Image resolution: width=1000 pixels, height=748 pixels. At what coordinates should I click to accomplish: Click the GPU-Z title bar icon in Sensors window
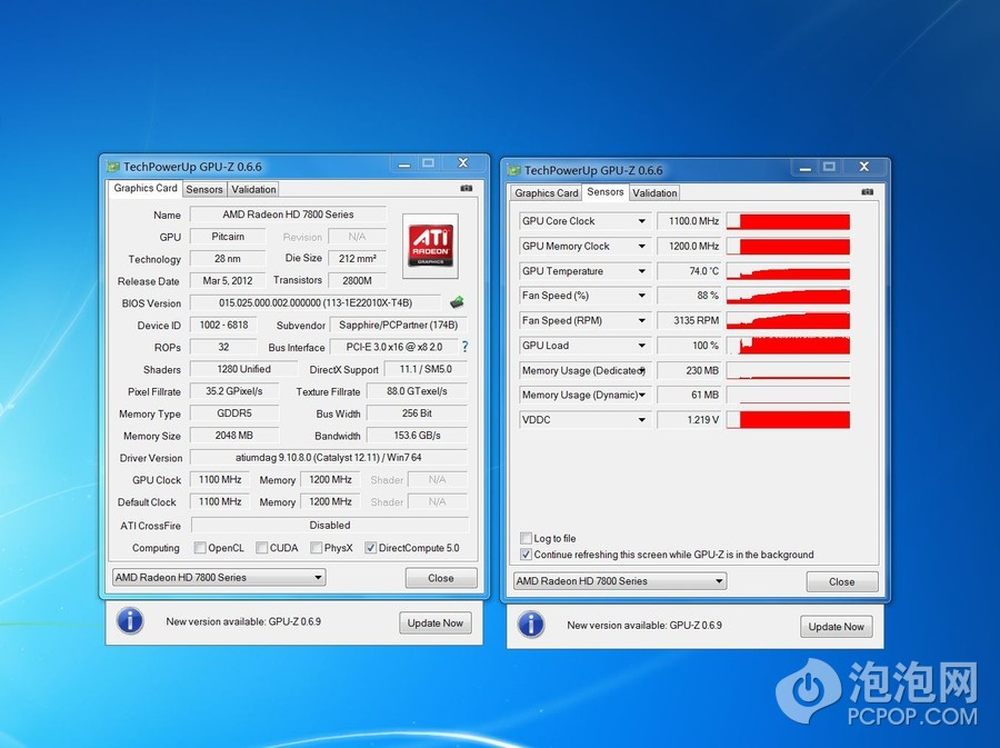point(514,171)
